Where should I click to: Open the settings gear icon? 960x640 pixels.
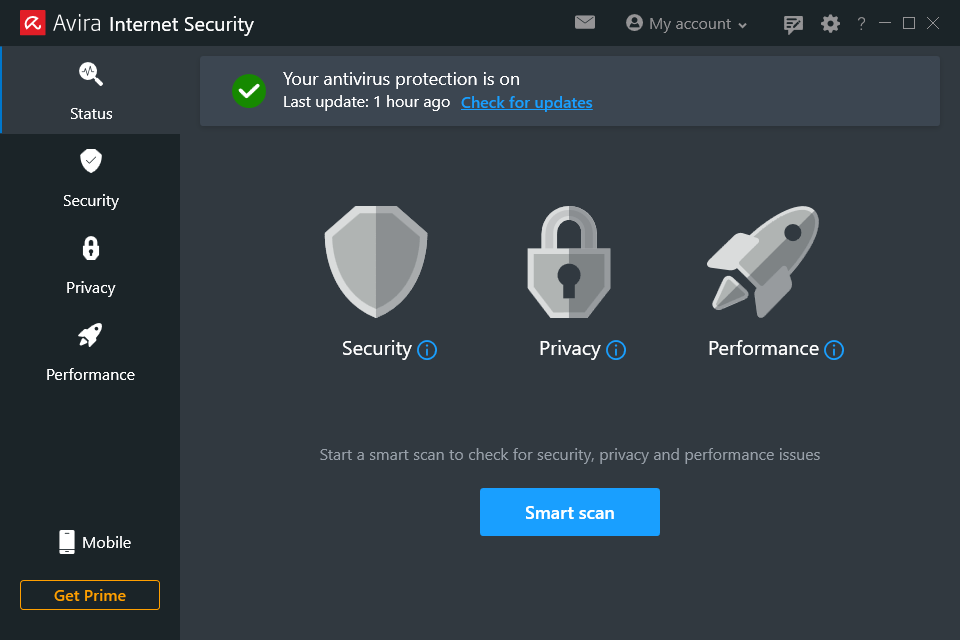click(x=831, y=23)
